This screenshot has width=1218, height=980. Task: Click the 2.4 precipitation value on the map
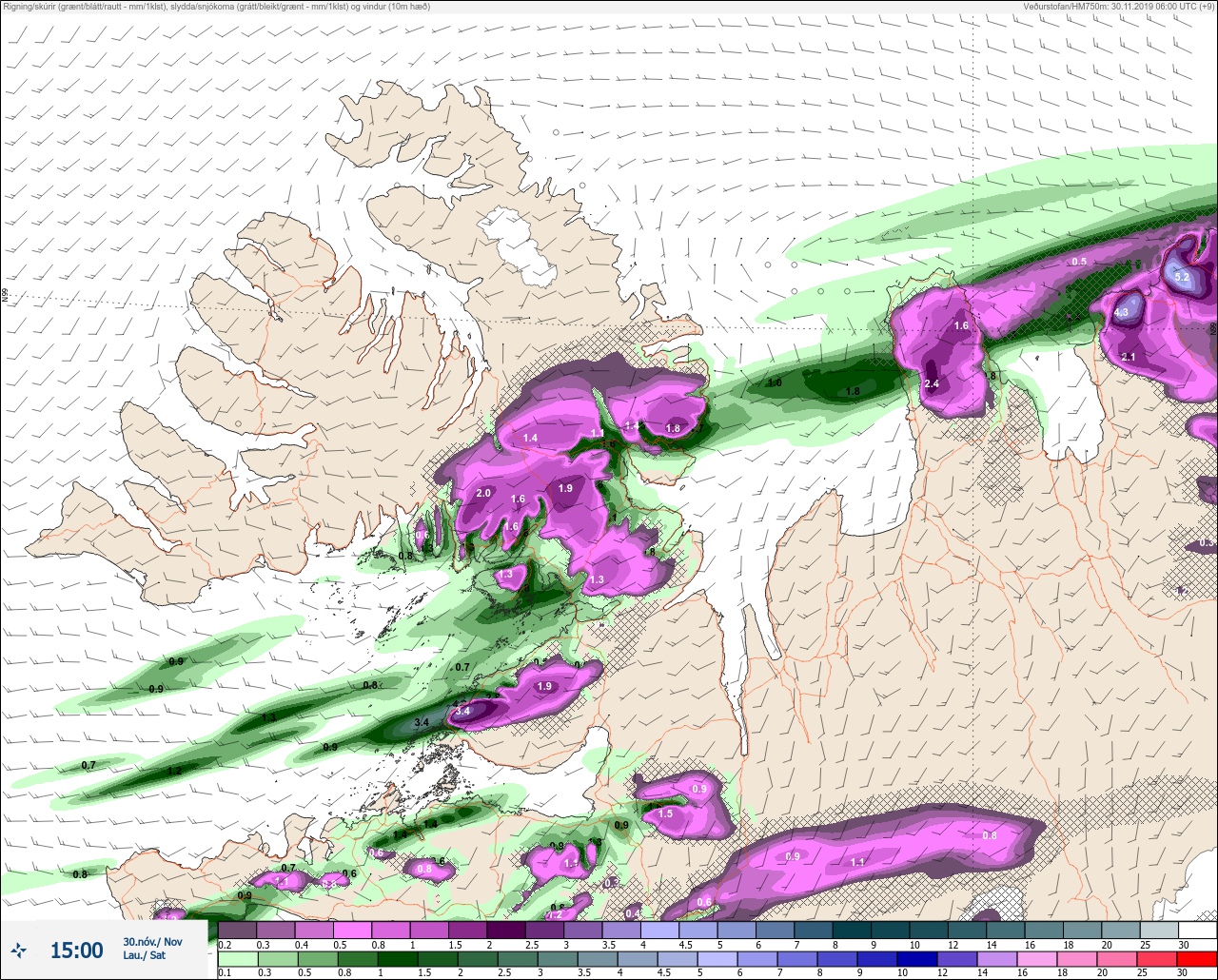coord(932,384)
